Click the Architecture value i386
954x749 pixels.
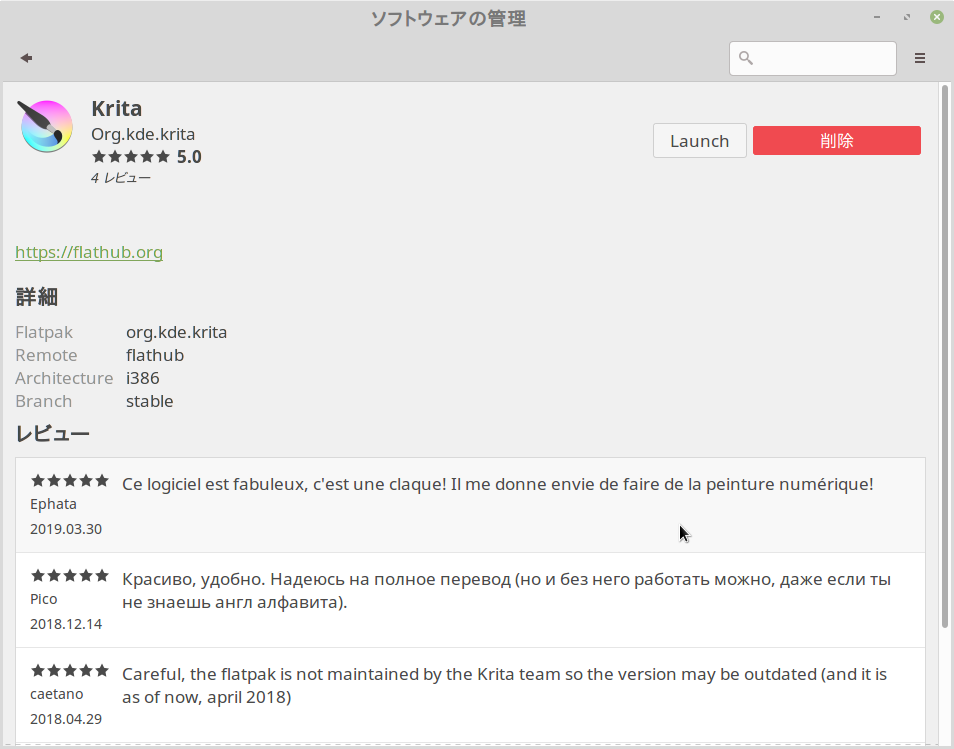pos(143,378)
